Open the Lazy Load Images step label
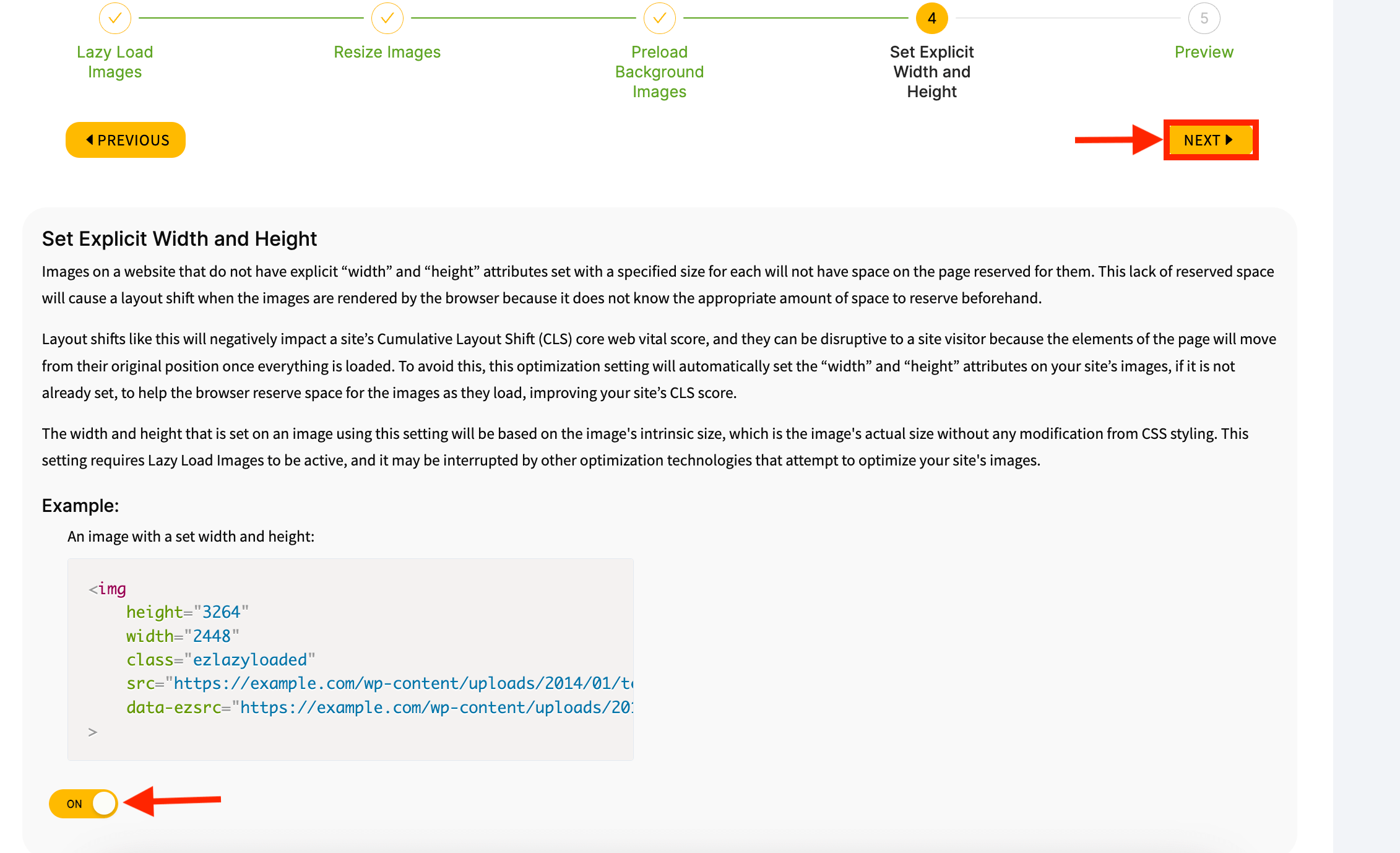This screenshot has width=1400, height=853. [115, 62]
